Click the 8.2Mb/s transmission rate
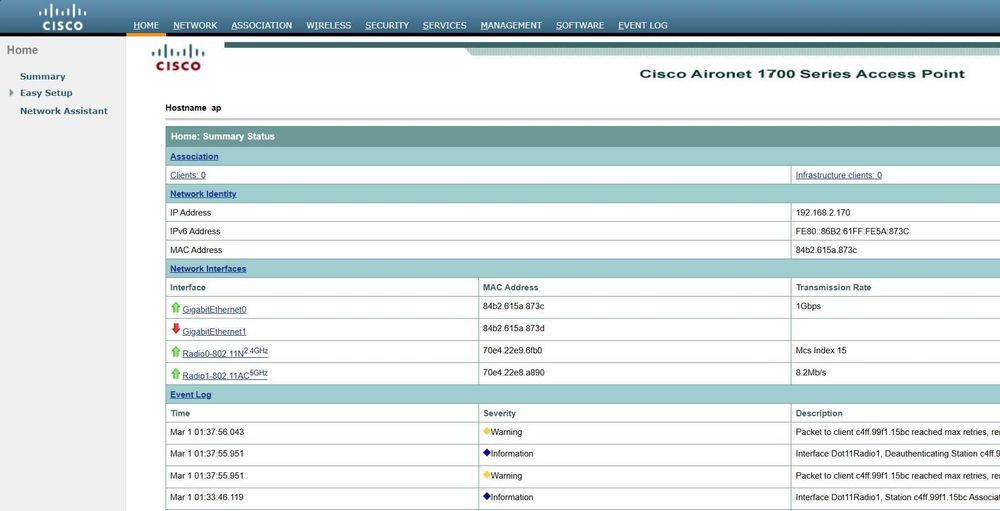Screen dimensions: 1000x511 811,372
